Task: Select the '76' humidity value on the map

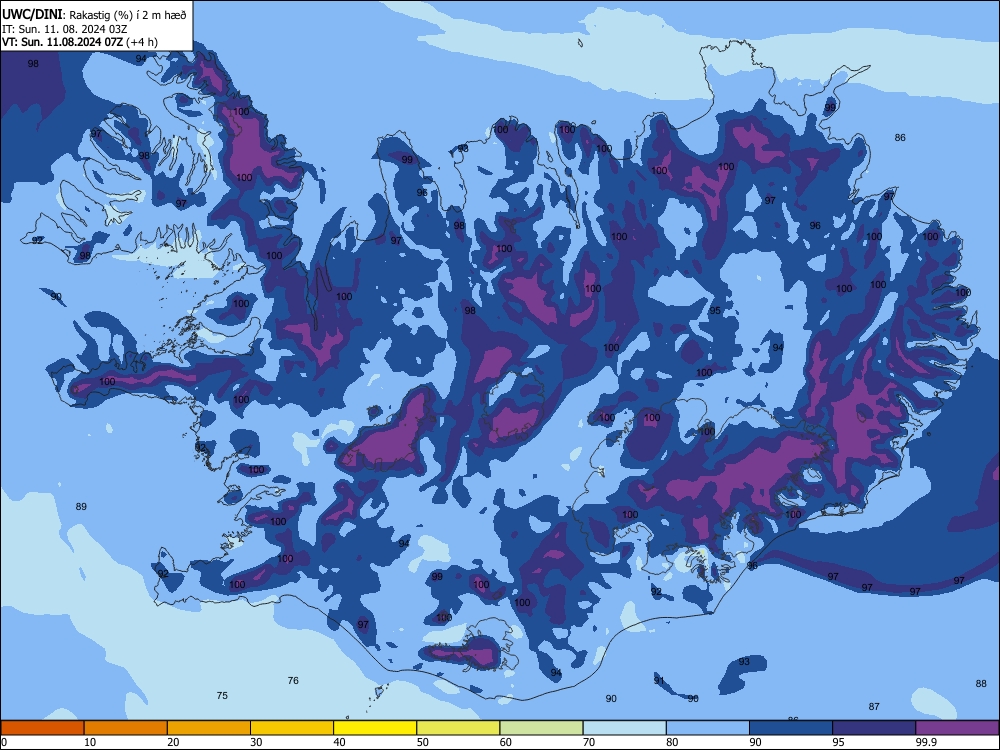Action: (x=293, y=680)
